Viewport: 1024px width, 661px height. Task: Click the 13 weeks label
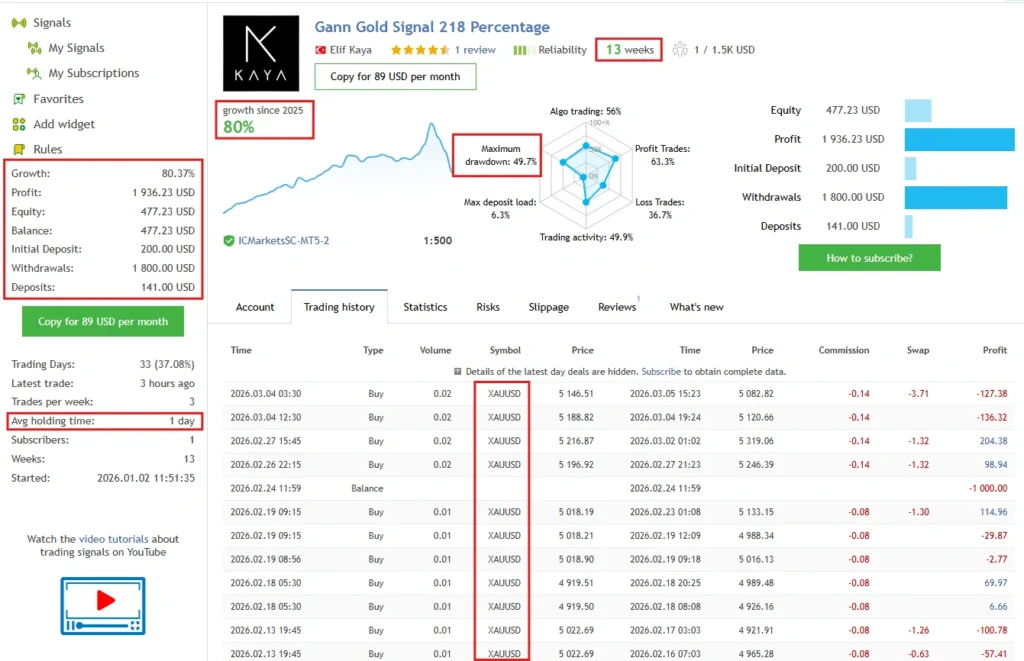(x=629, y=50)
